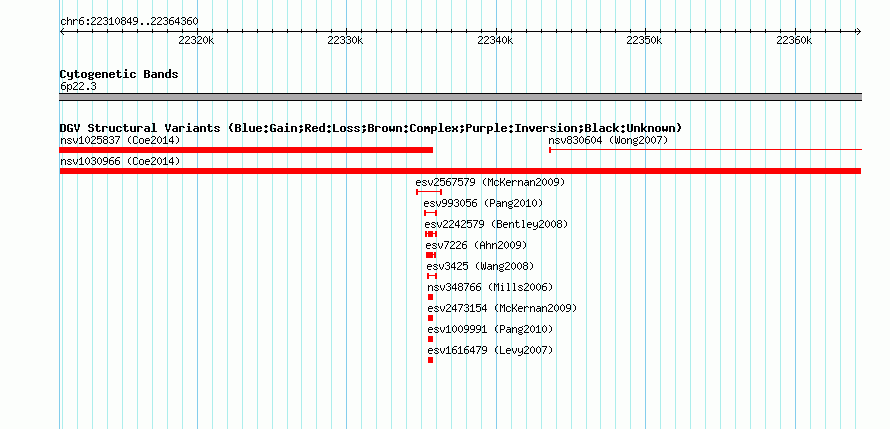Click the chr6:22310849..22364360 coordinates label
This screenshot has width=890, height=429.
coord(129,22)
